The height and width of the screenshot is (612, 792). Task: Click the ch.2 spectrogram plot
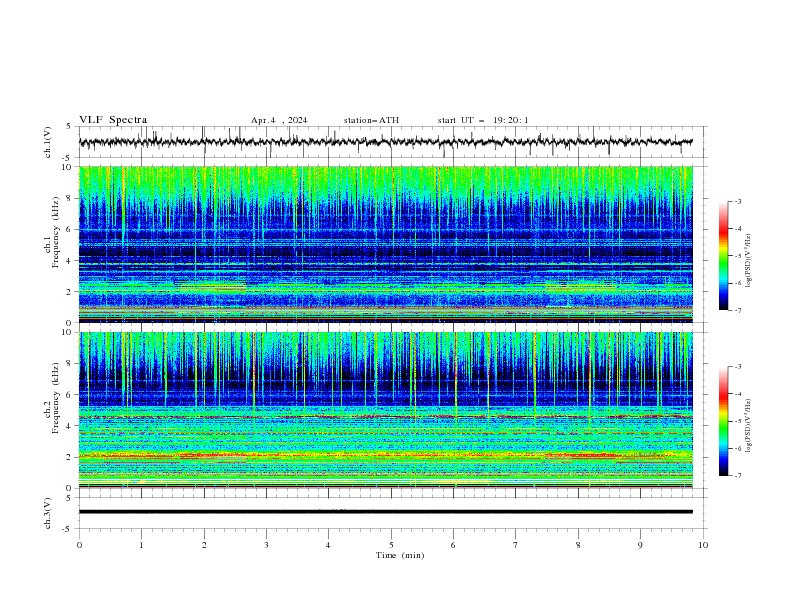click(x=386, y=410)
